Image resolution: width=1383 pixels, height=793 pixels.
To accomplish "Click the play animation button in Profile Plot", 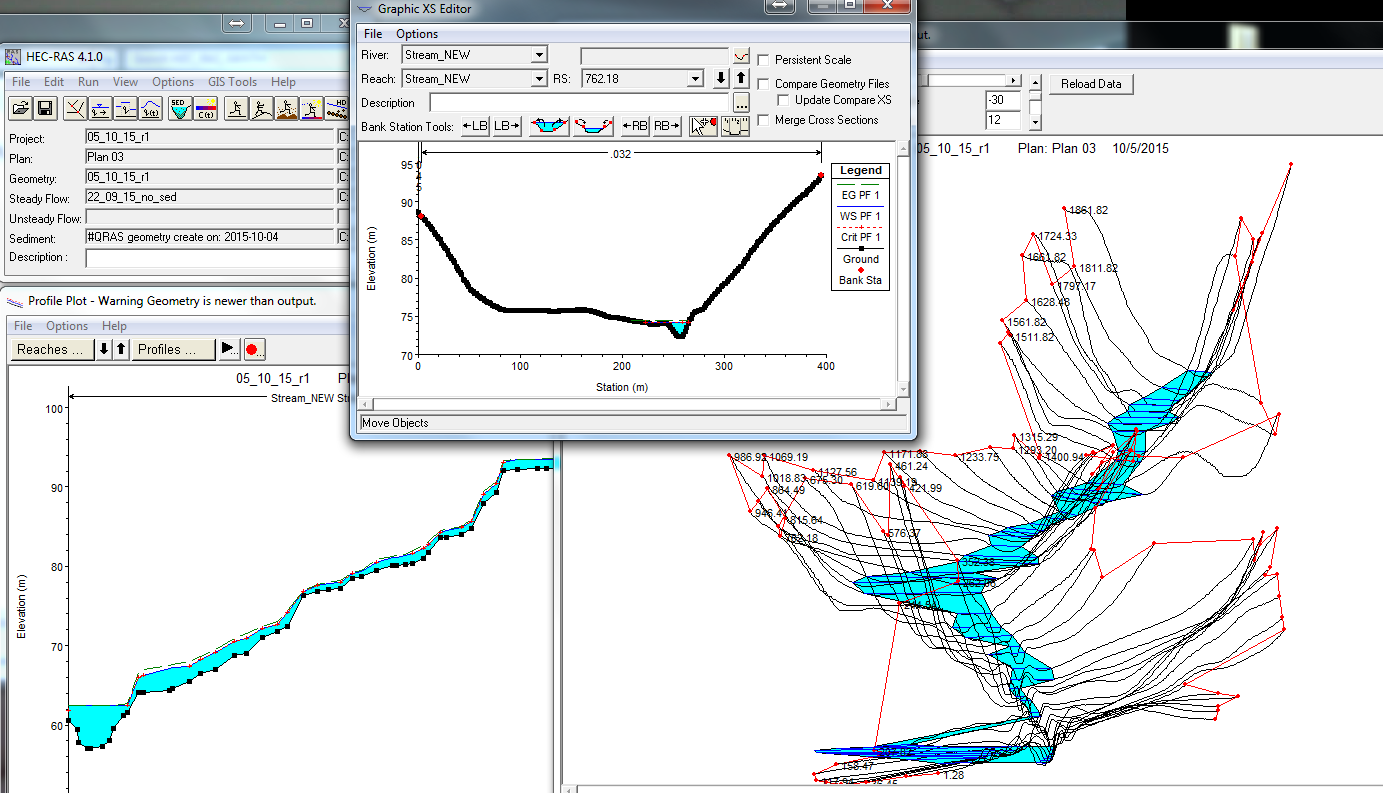I will (x=229, y=349).
